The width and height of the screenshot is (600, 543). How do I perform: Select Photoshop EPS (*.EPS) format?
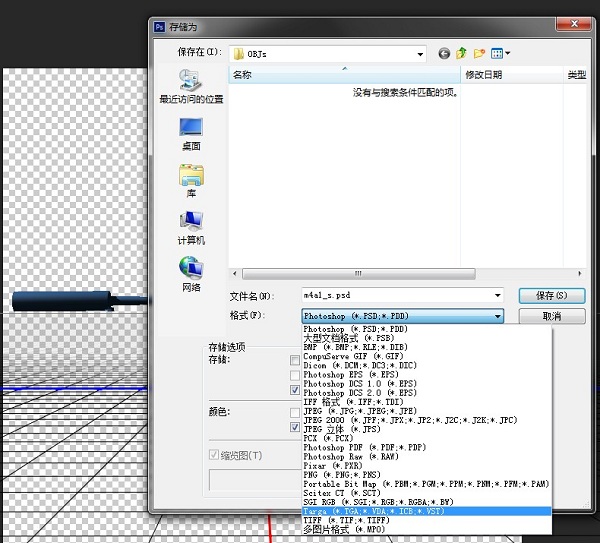pos(427,375)
